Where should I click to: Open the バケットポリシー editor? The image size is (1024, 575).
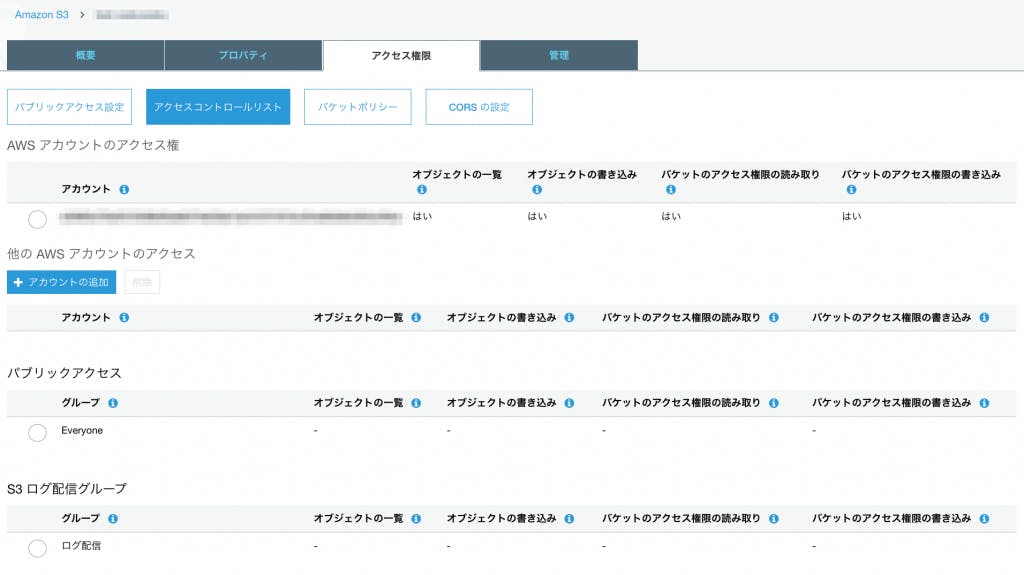(357, 107)
